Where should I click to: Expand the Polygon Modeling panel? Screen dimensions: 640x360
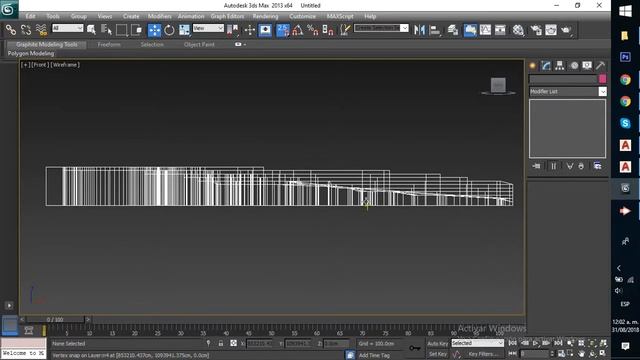pos(31,53)
